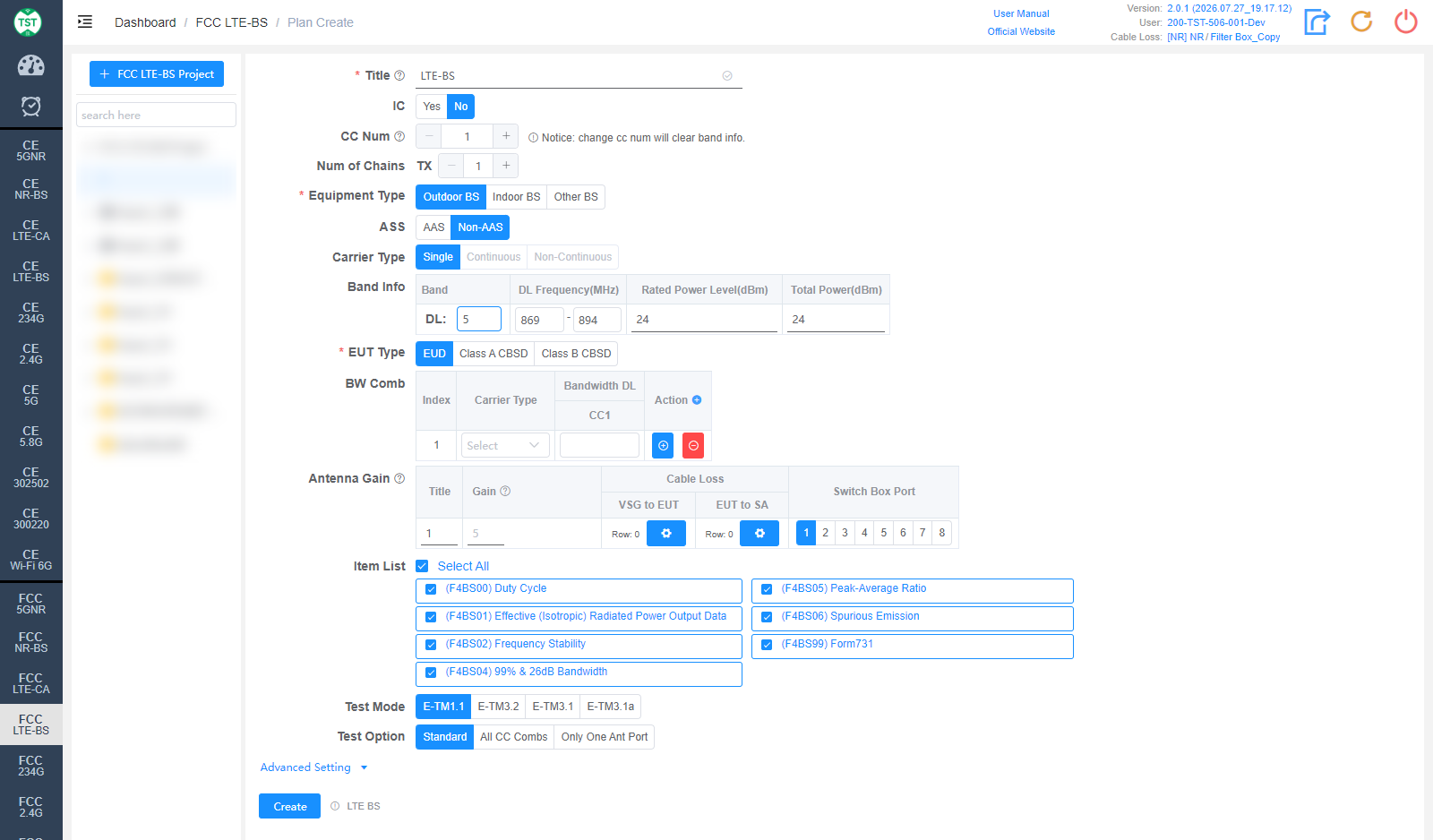Click the CC Num help question icon

coord(399,137)
